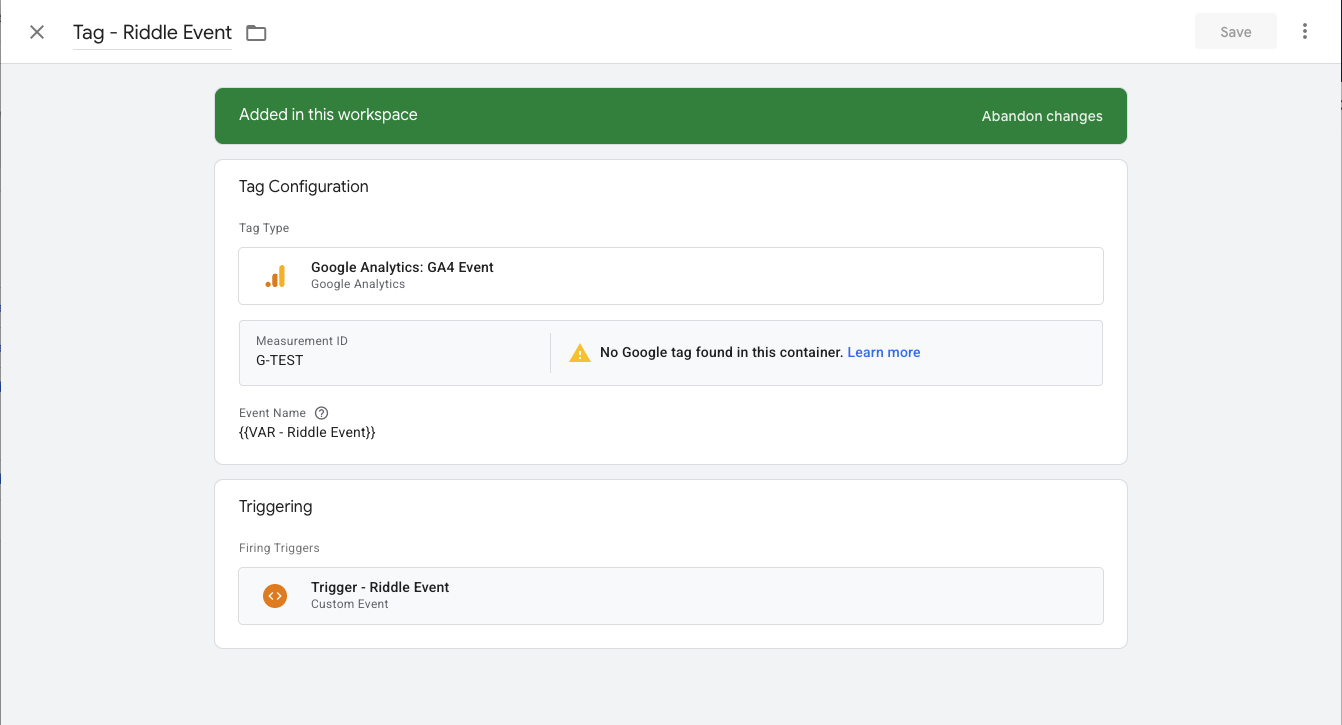Click the Save button
This screenshot has height=725, width=1342.
pos(1236,32)
